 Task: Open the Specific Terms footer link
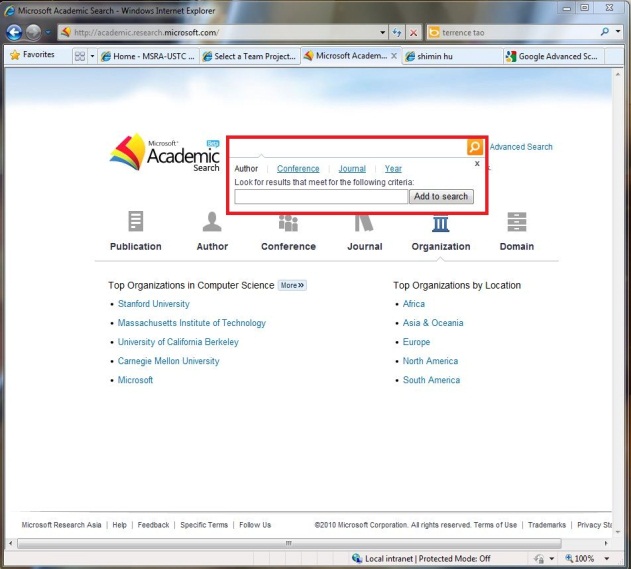204,525
